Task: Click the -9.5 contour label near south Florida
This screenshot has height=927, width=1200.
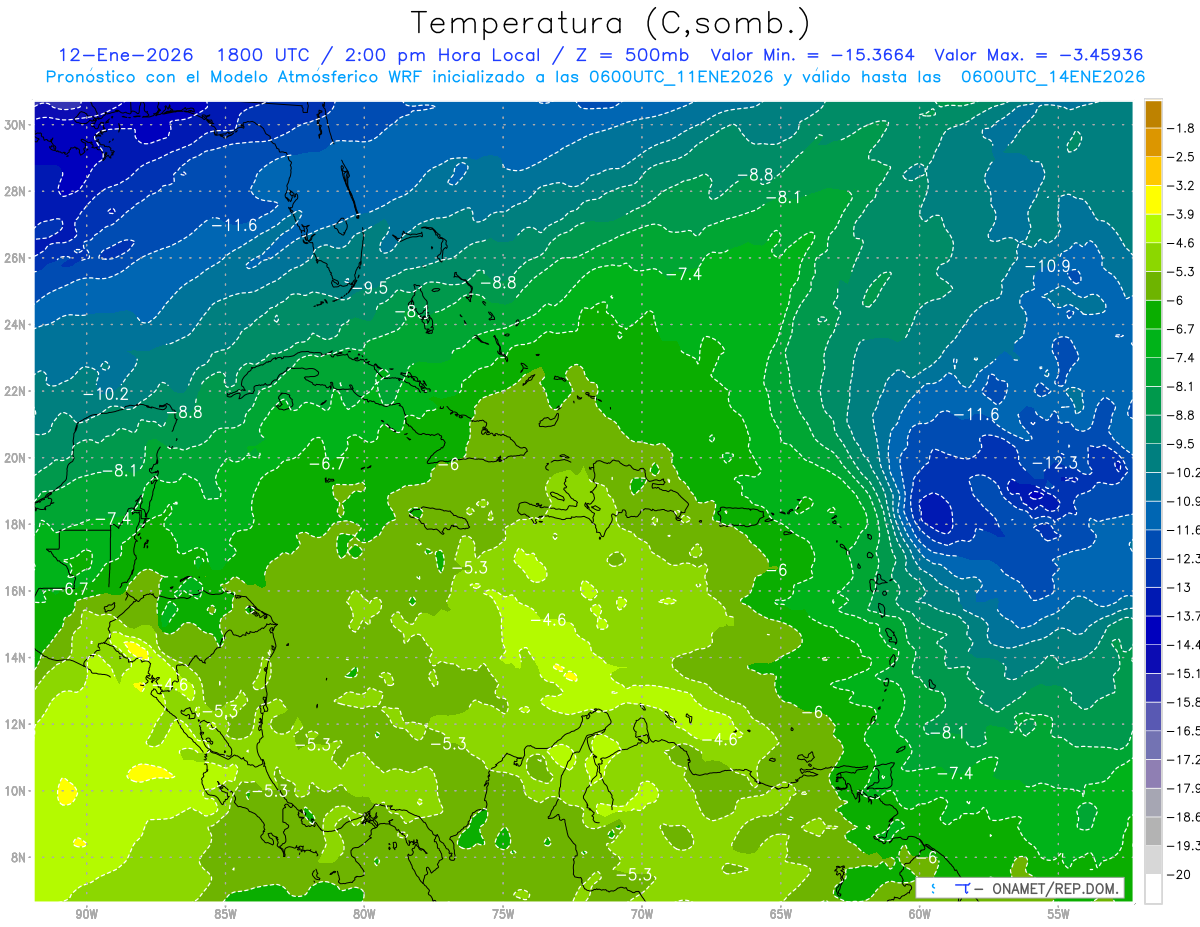Action: pos(369,287)
